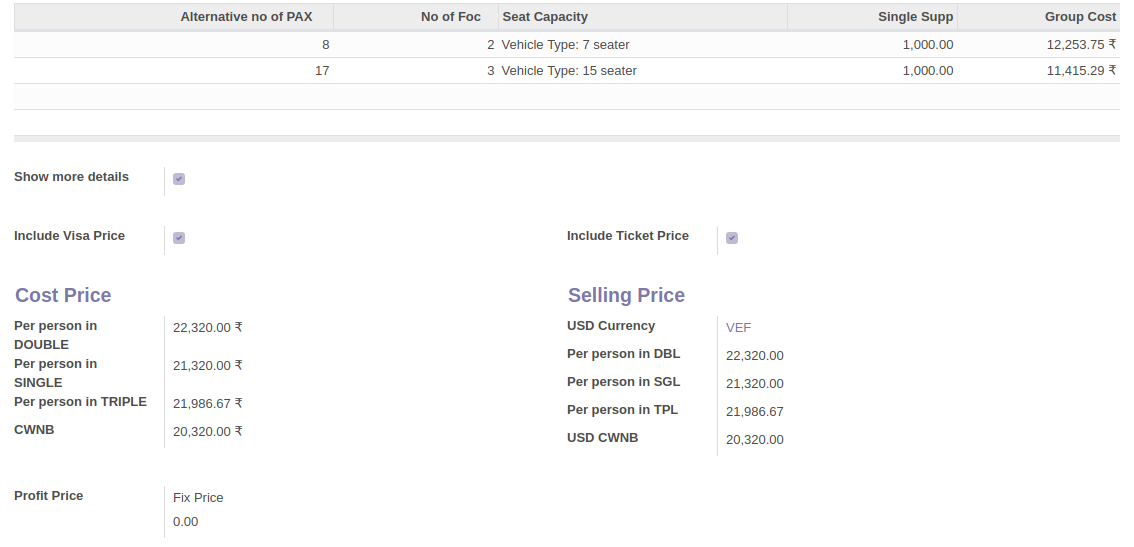Click the Fix Price profit value
Viewport: 1134px width, 547px height.
pos(198,498)
